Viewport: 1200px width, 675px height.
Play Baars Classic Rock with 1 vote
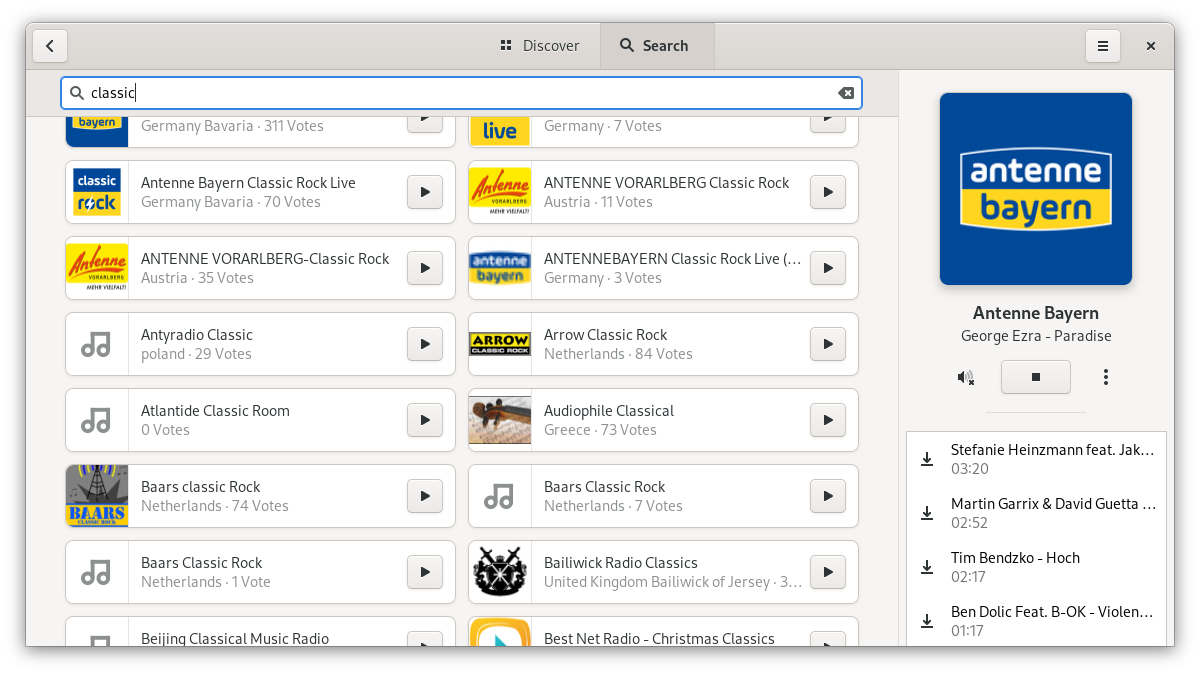425,572
